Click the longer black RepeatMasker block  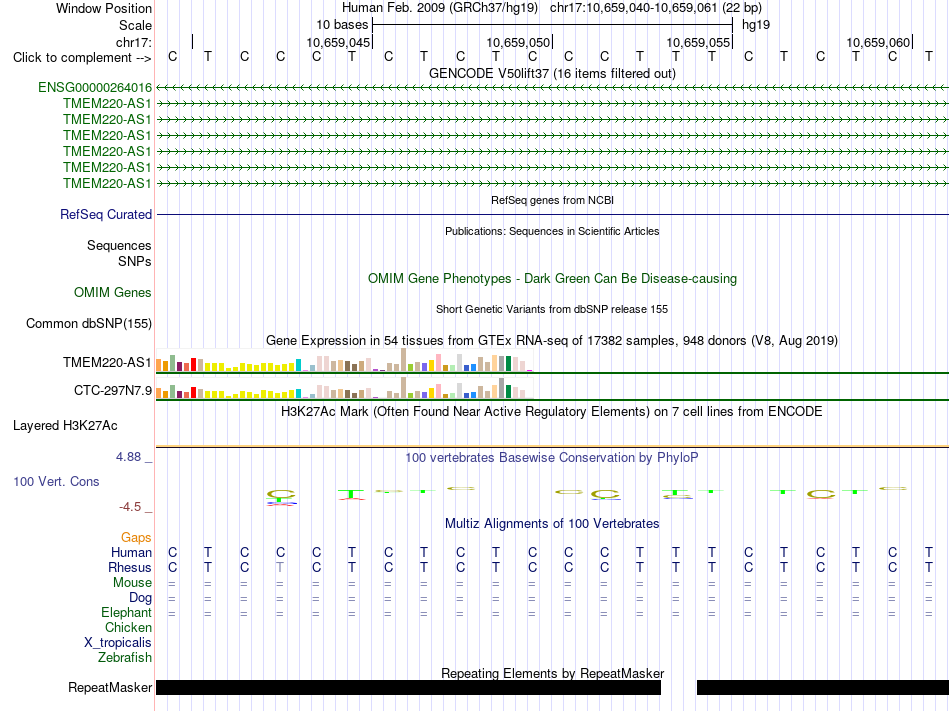click(x=408, y=687)
